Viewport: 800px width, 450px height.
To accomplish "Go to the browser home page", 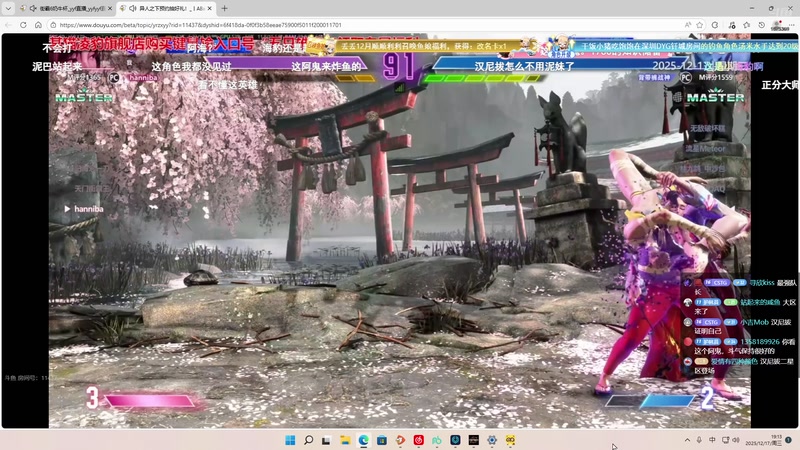I will 38,24.
